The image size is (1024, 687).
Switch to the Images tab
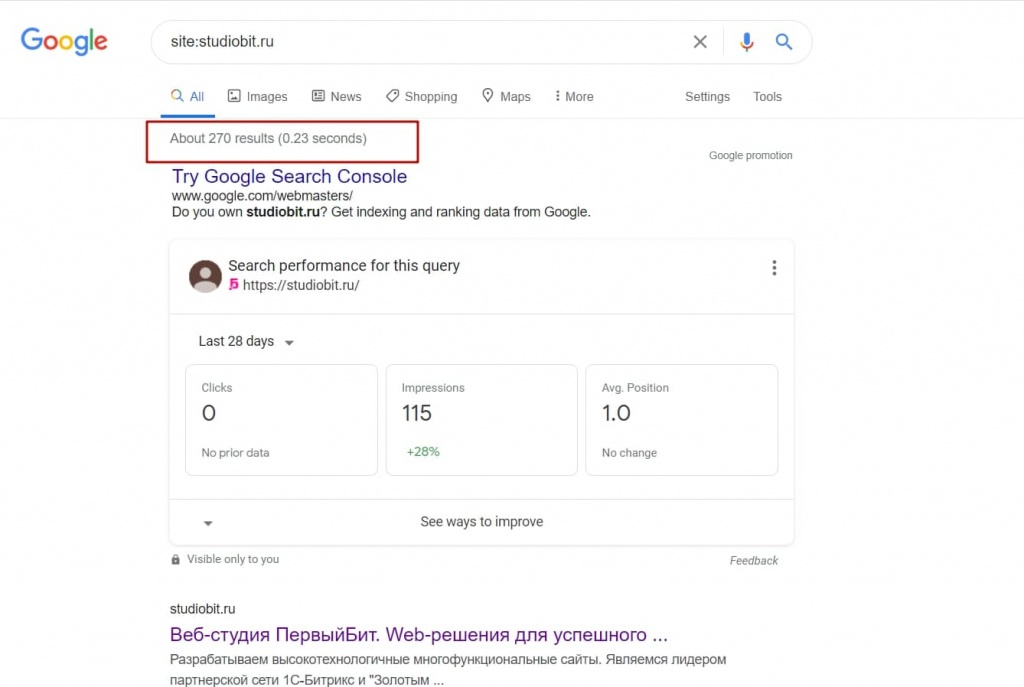[257, 97]
